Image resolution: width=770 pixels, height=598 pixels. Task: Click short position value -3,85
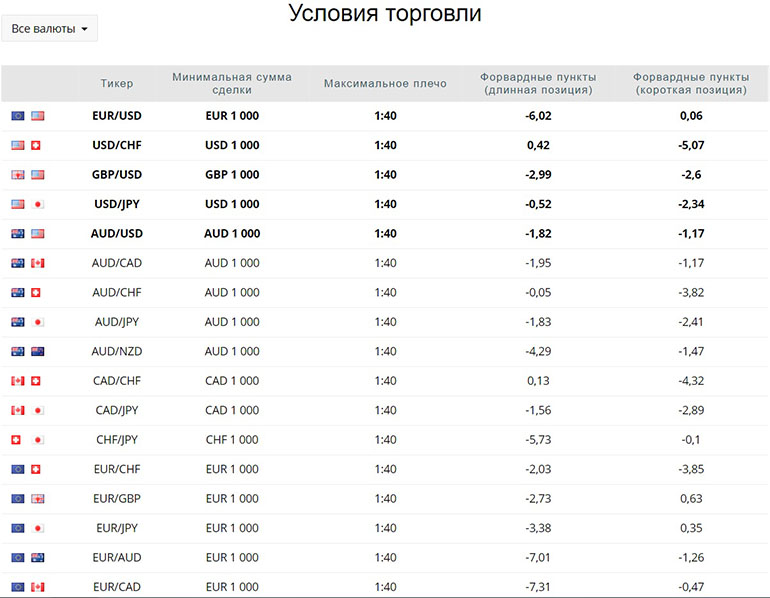(x=691, y=469)
